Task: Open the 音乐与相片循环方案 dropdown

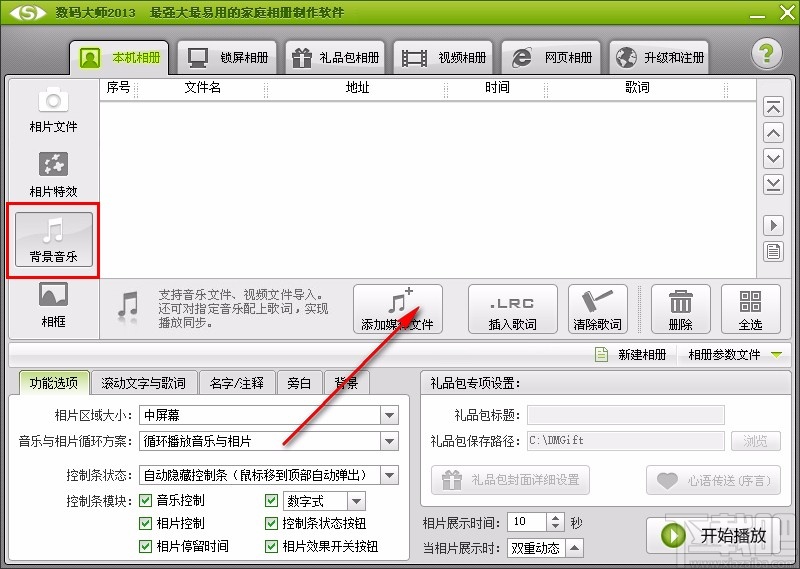Action: click(x=269, y=441)
